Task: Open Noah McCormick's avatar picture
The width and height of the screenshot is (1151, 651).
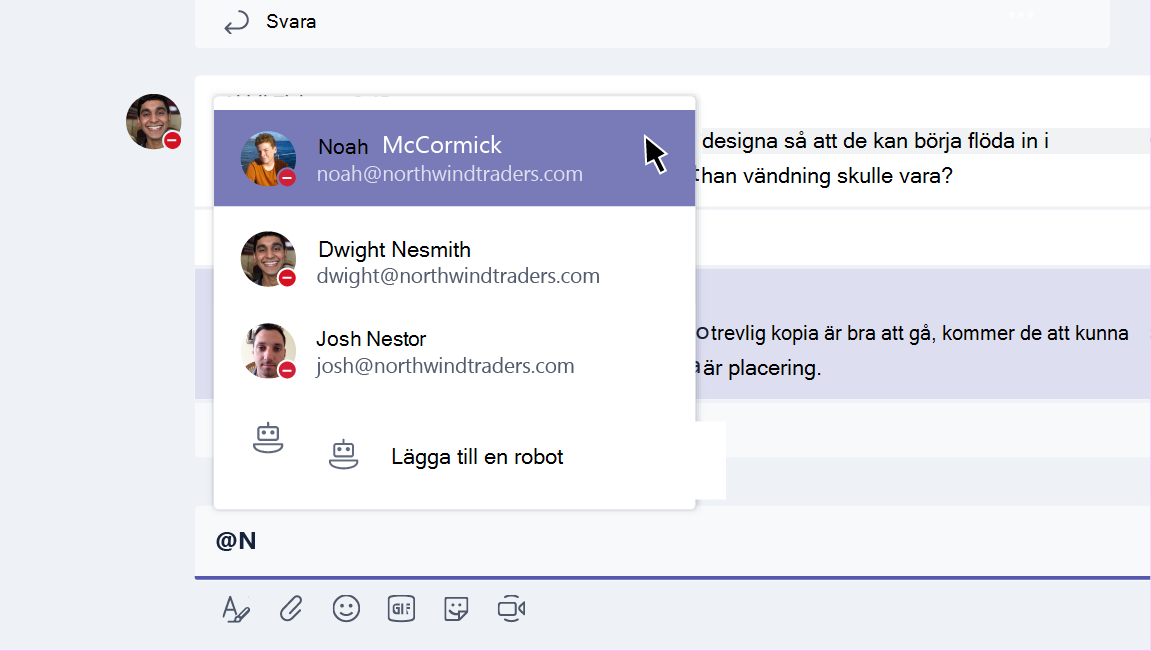Action: [269, 159]
